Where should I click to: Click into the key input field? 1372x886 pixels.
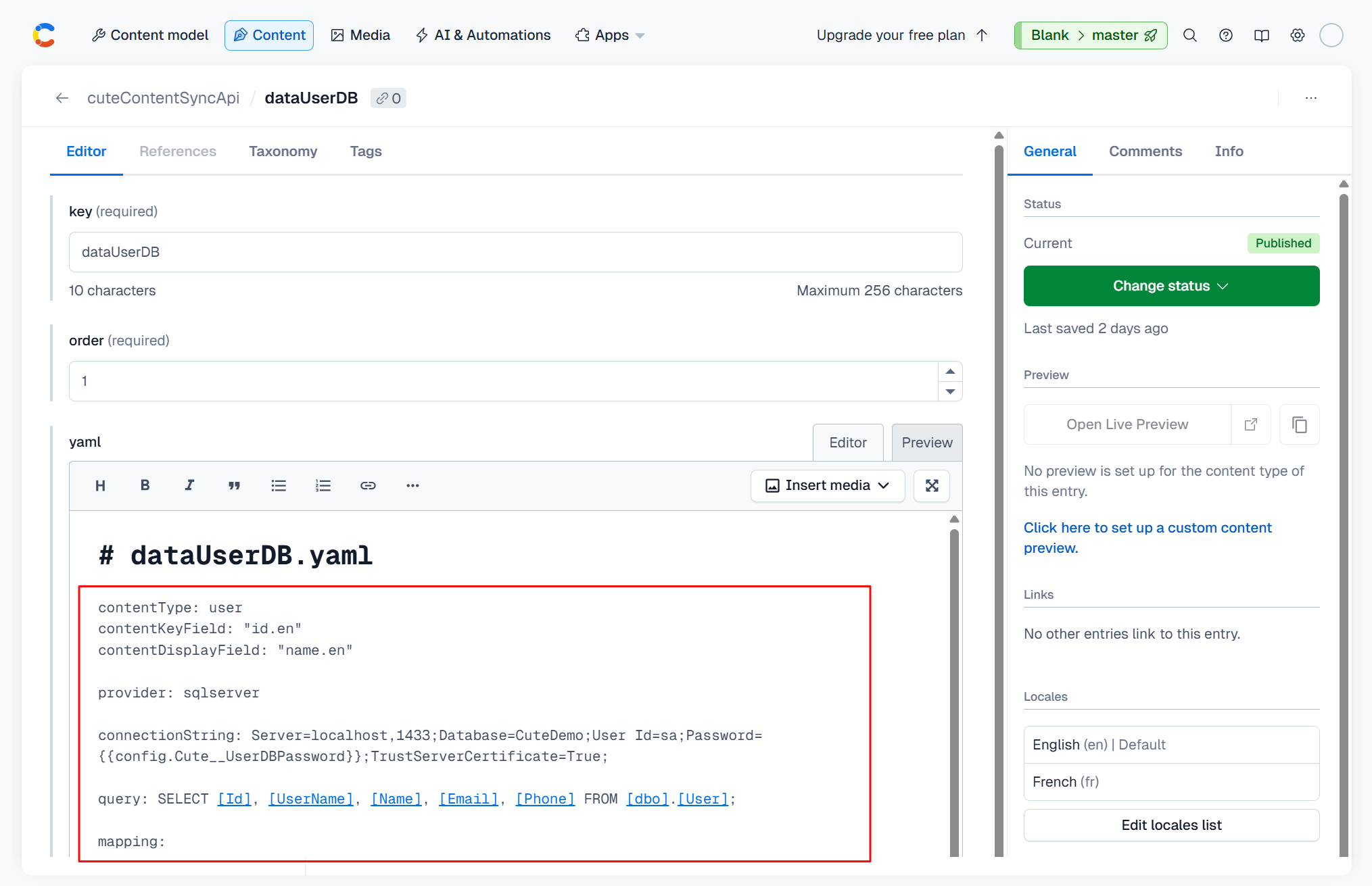click(515, 252)
